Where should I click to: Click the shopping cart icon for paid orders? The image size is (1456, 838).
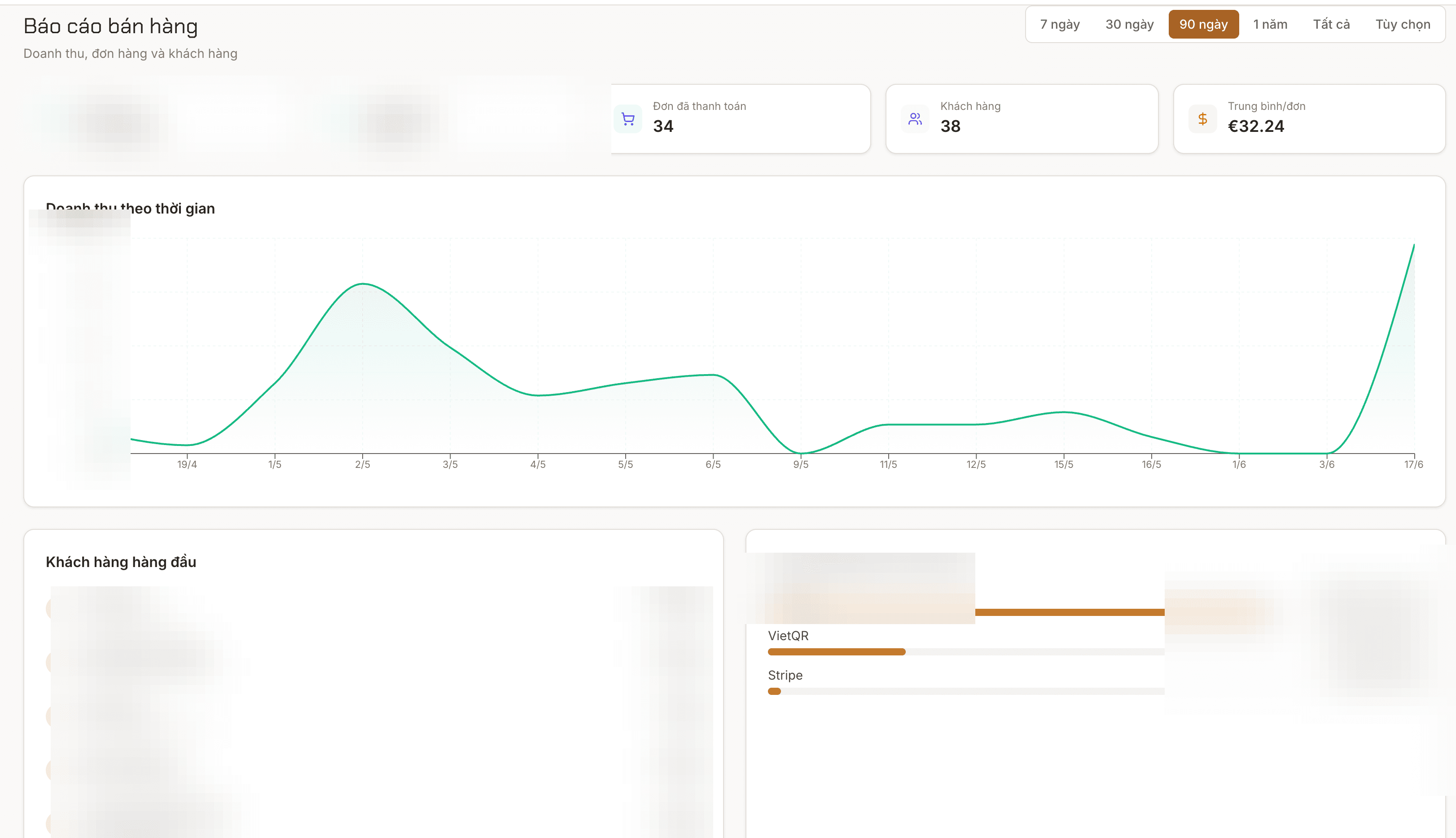(628, 119)
